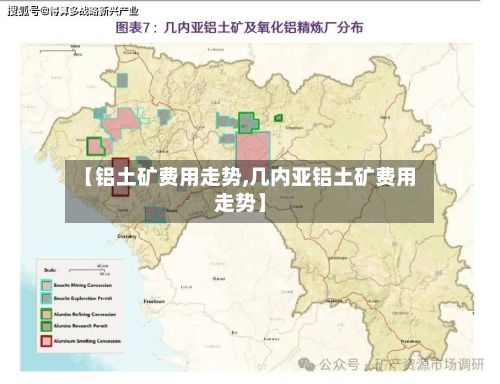Click the Alumina Refining Concession legend swatch
Screen dimensions: 500x384
point(46,314)
